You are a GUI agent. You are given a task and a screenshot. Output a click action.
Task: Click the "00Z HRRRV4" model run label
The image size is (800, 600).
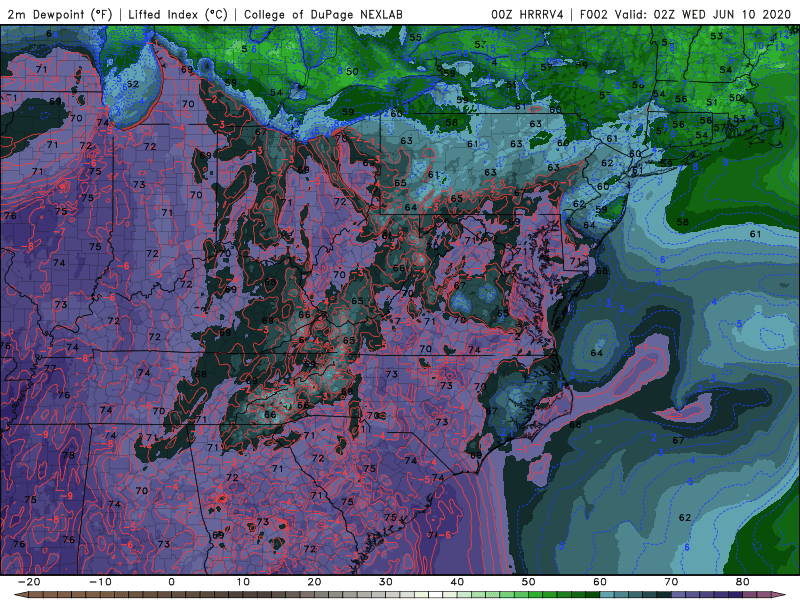click(527, 14)
